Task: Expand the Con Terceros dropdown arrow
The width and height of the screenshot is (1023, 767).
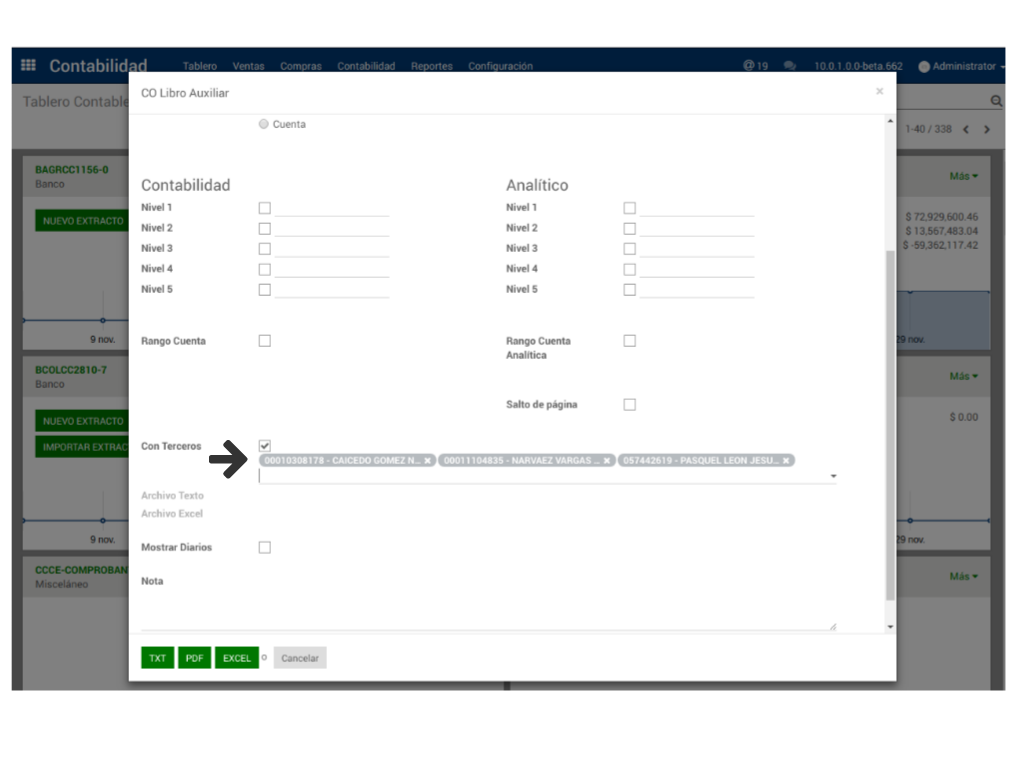Action: 834,477
